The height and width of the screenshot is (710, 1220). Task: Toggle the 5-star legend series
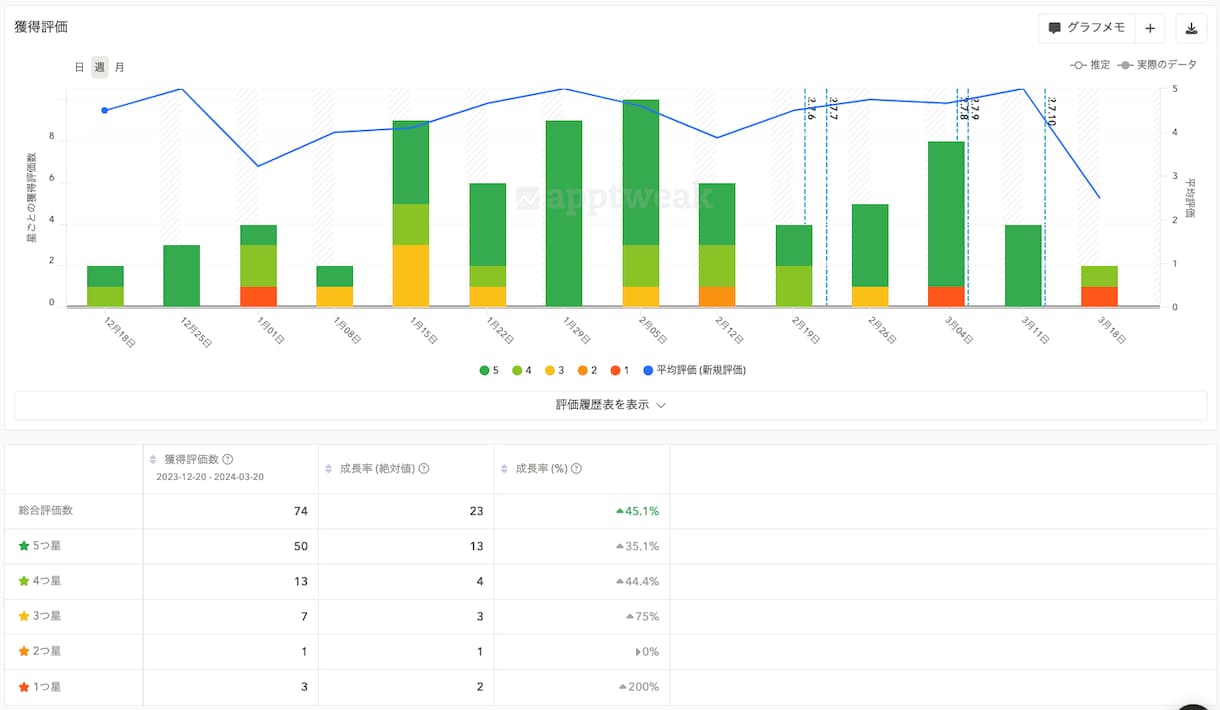[x=490, y=370]
